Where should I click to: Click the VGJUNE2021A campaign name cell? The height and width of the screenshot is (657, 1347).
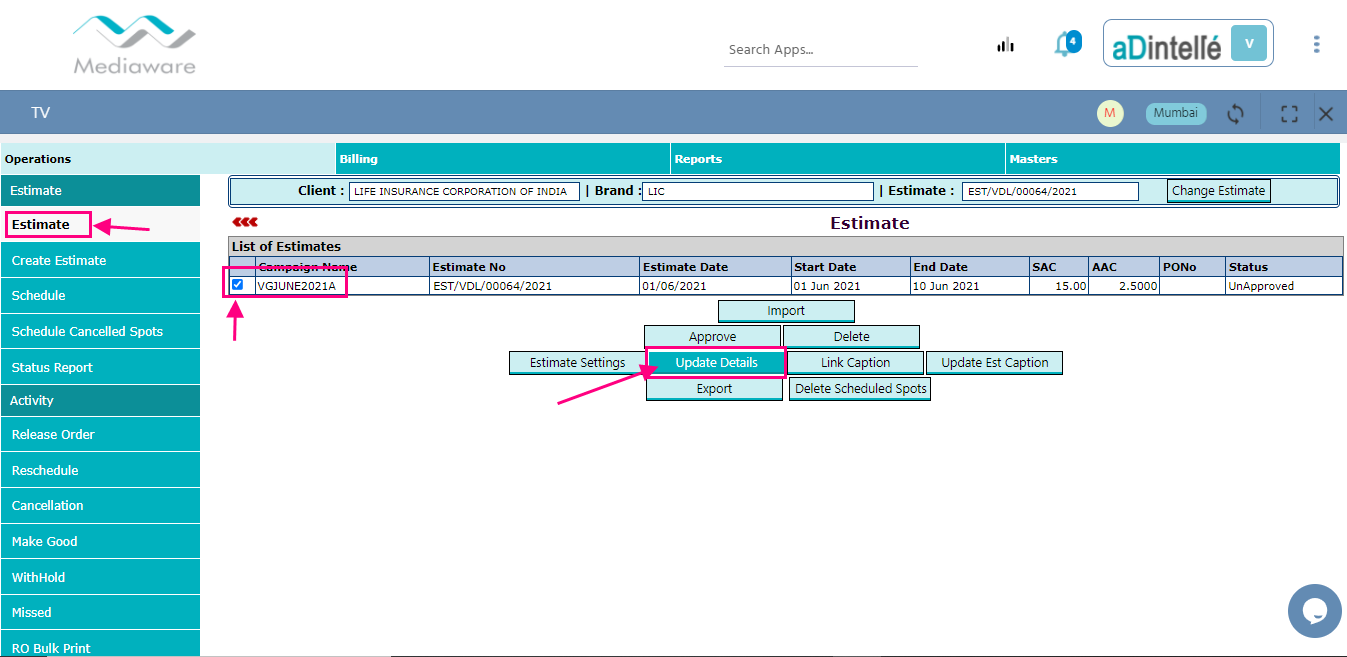tap(342, 286)
